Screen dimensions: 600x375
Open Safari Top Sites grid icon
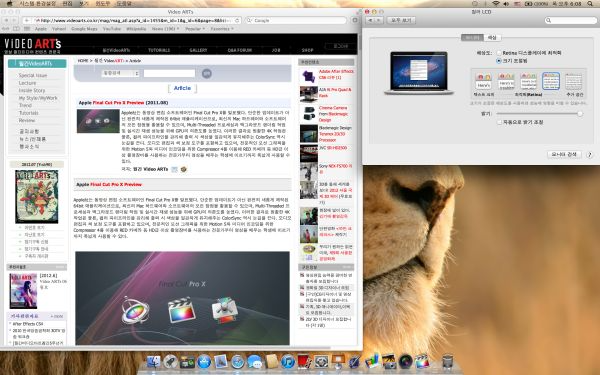pos(26,29)
